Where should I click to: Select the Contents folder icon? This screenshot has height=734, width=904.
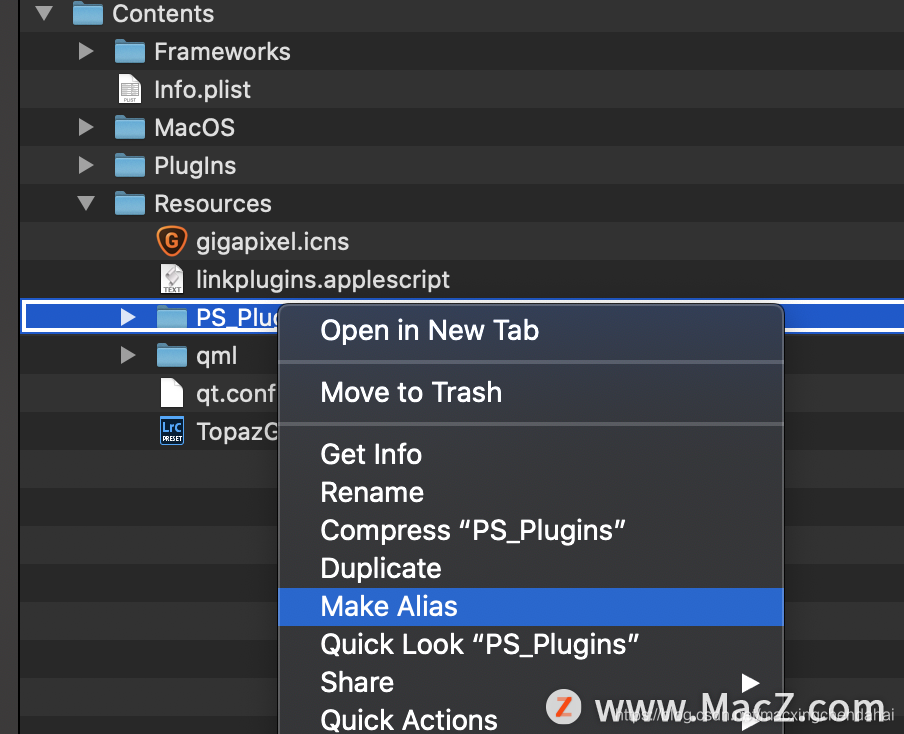pos(88,13)
